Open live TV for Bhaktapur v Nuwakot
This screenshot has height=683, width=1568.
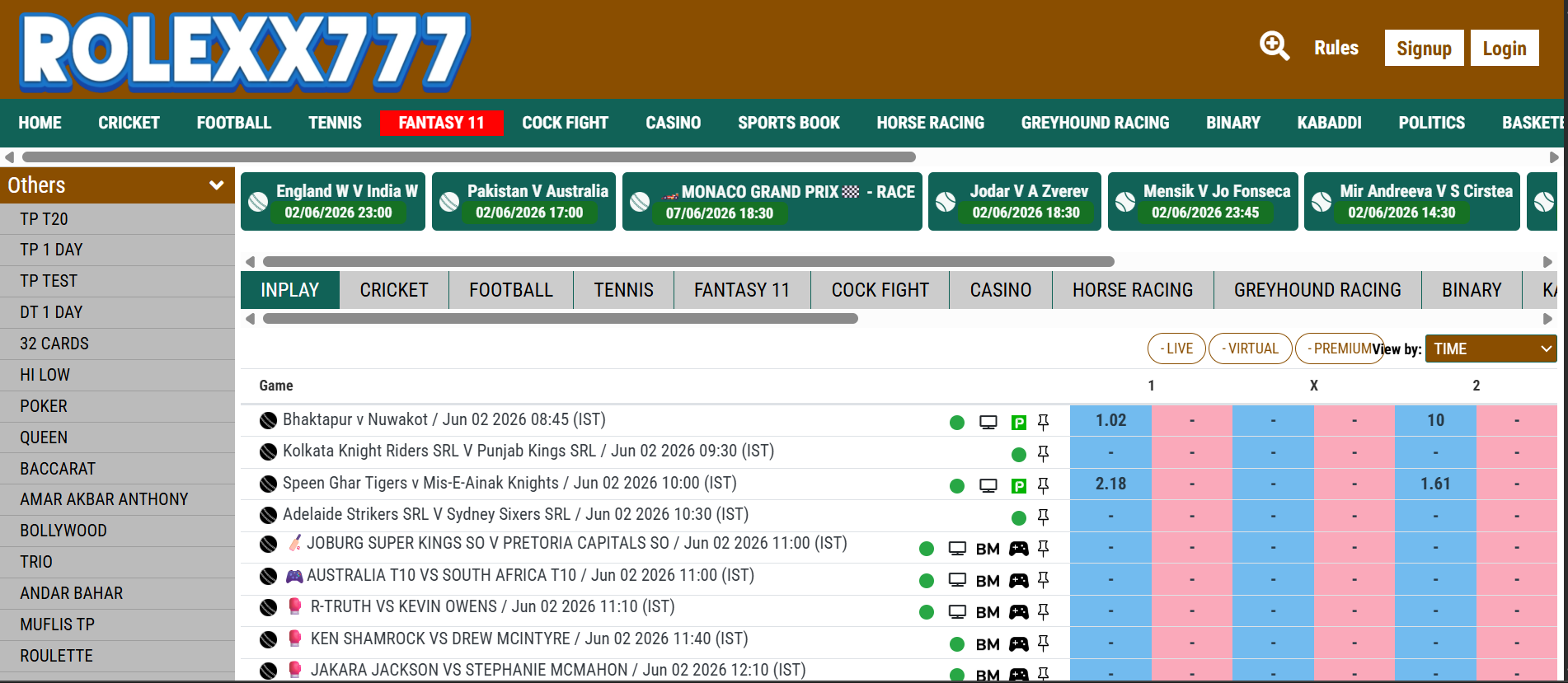988,423
